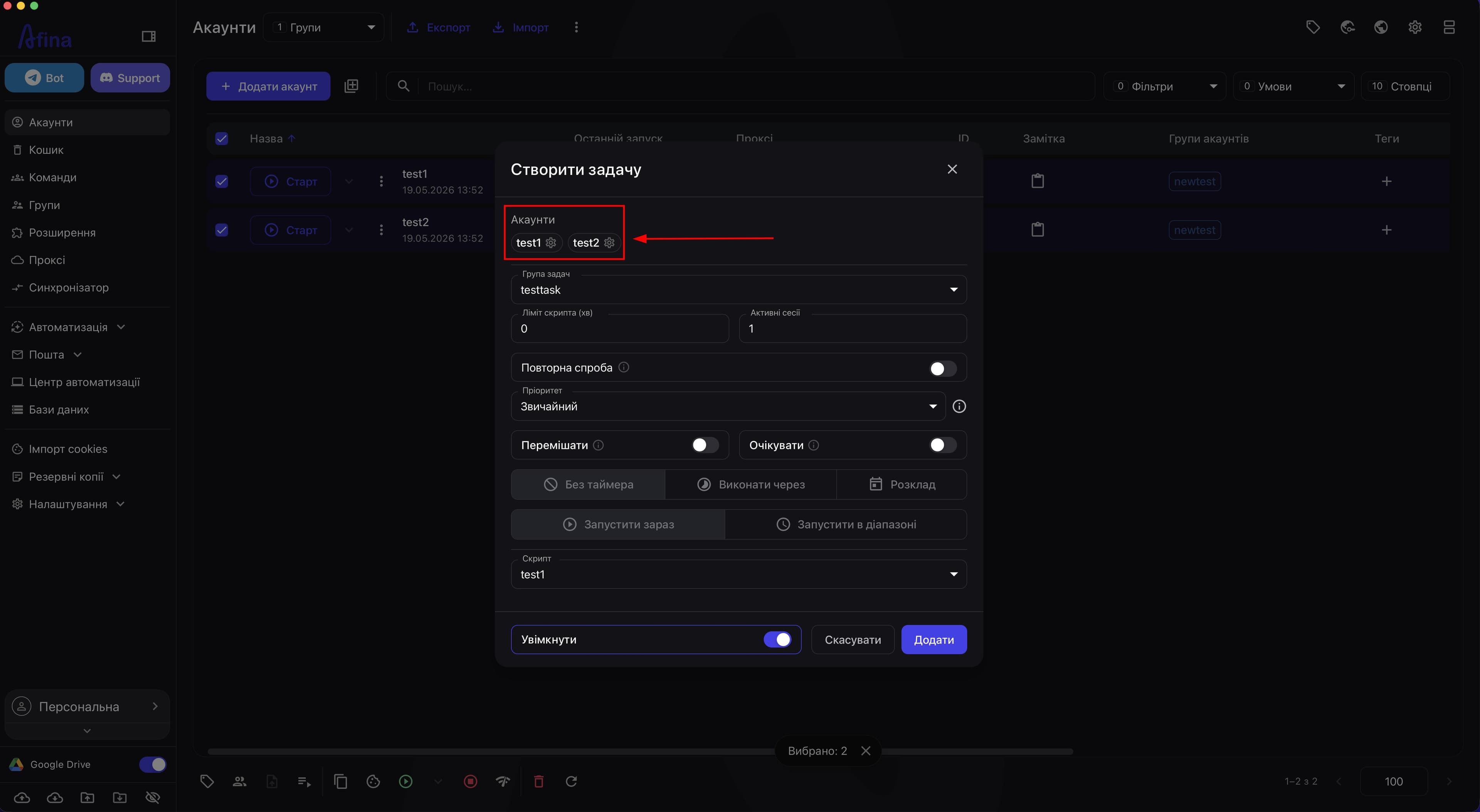The image size is (1480, 812).
Task: Open the Умови dropdown
Action: pyautogui.click(x=1293, y=86)
